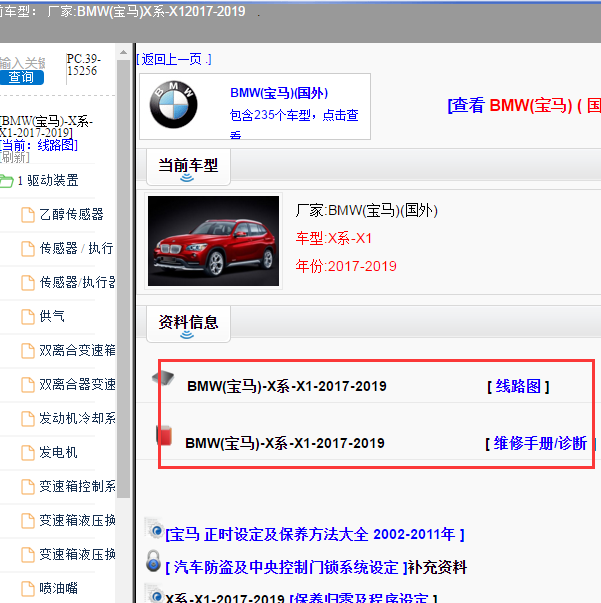This screenshot has width=601, height=603.
Task: Click the document icon beside 发动机冷却系
Action: pos(28,418)
